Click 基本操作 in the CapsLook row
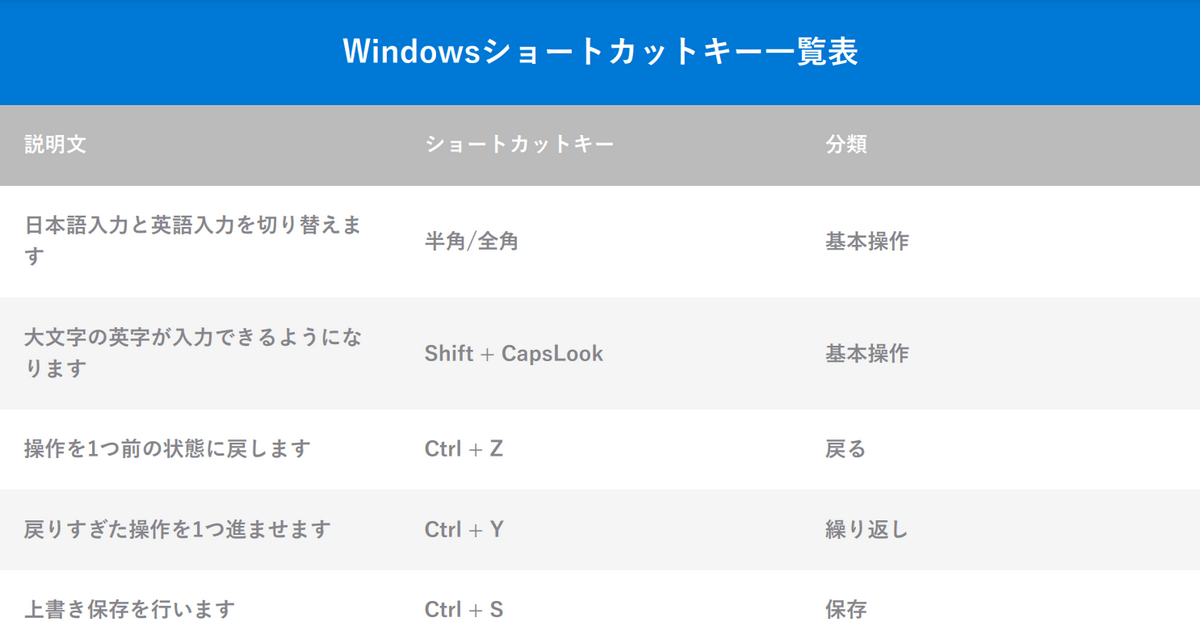The image size is (1200, 628). tap(866, 353)
